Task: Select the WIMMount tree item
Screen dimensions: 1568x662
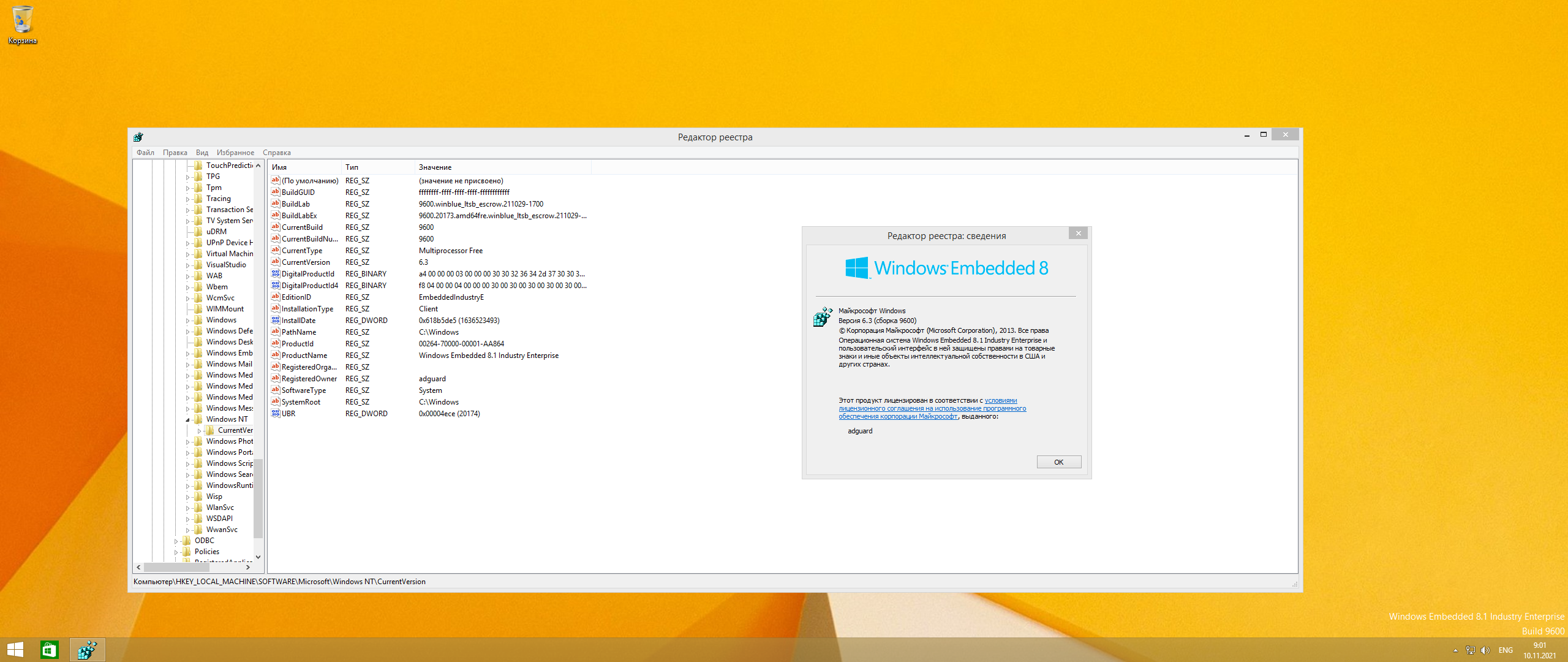Action: [225, 309]
